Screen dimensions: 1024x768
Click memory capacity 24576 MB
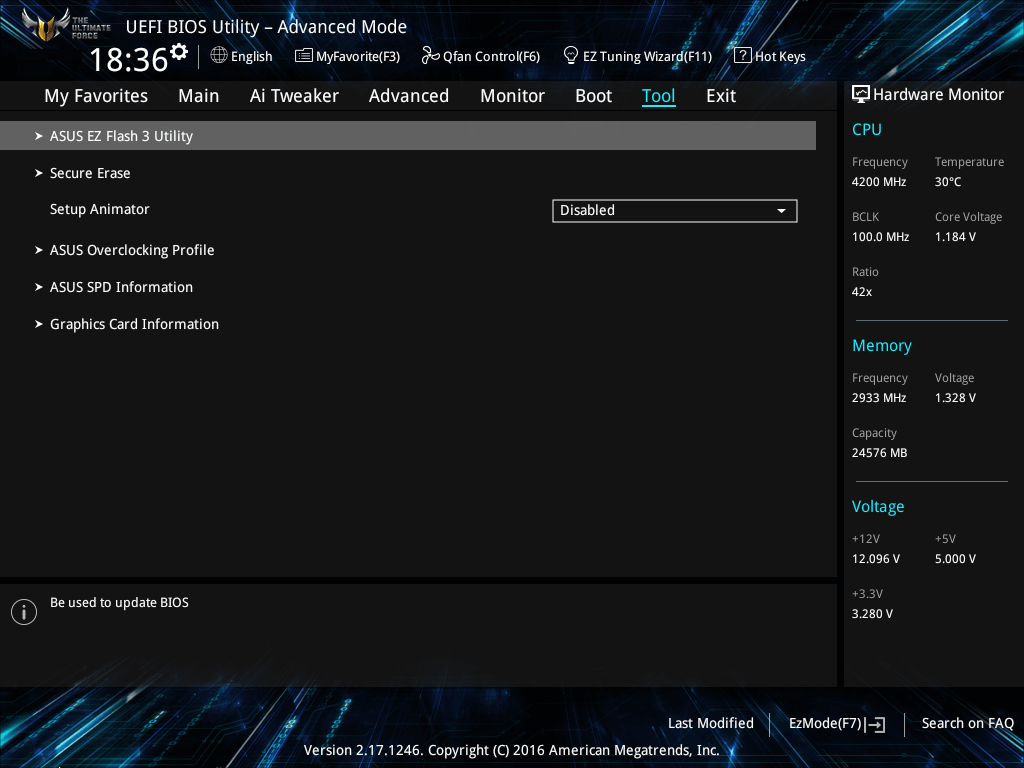tap(880, 453)
